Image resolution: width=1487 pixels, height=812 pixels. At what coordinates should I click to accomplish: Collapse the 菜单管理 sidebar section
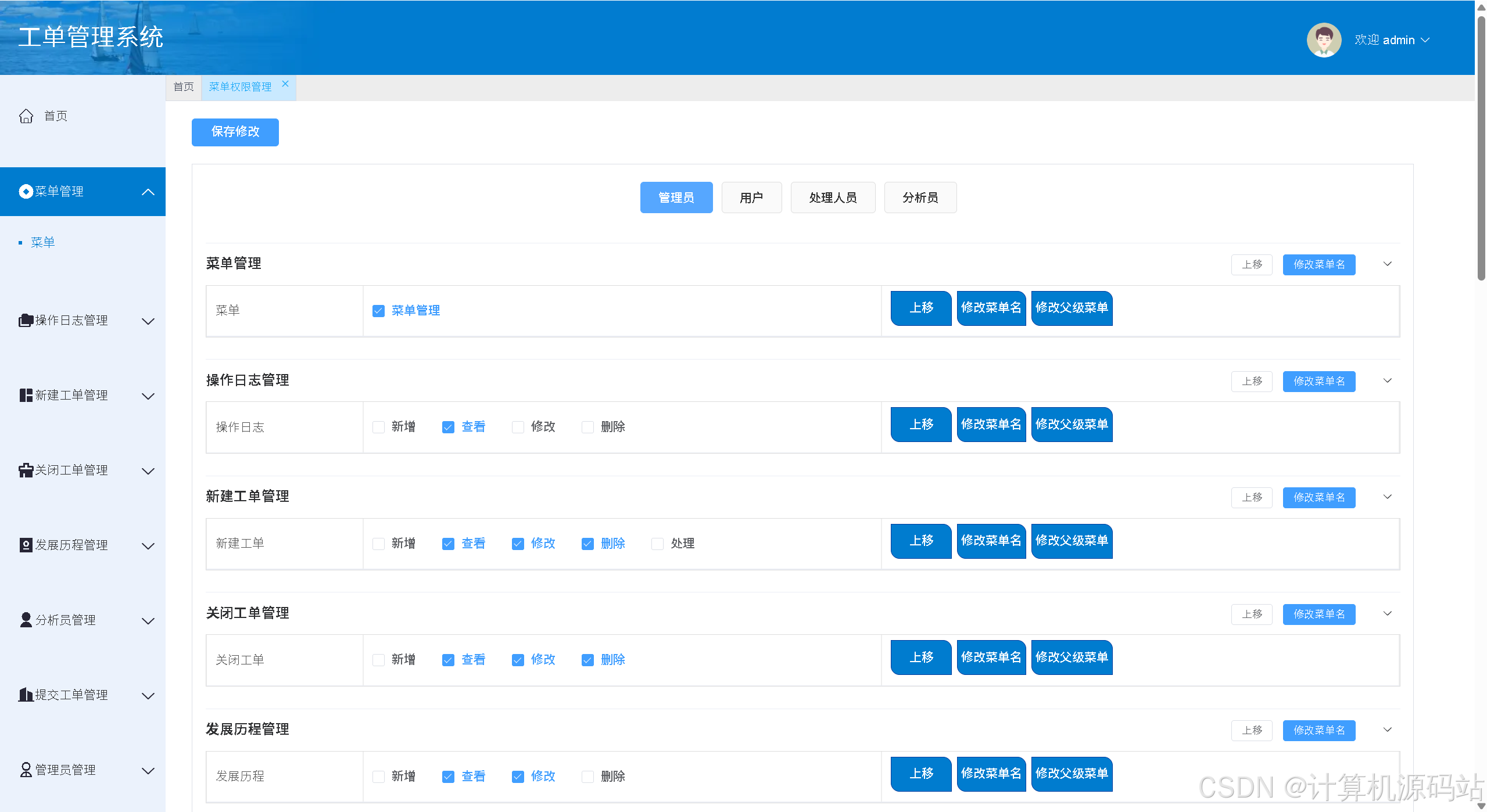pyautogui.click(x=148, y=192)
